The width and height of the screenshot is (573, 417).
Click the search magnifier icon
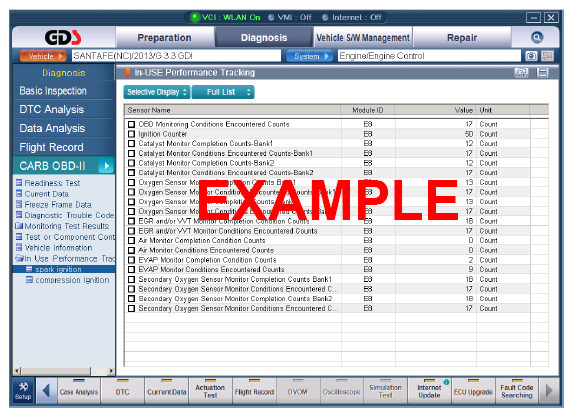(x=536, y=37)
